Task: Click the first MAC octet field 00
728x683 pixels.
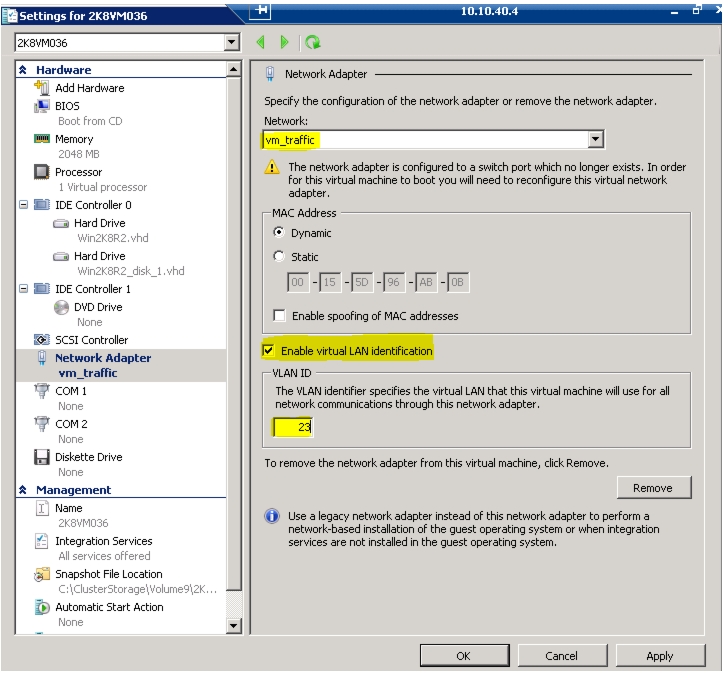Action: coord(298,282)
